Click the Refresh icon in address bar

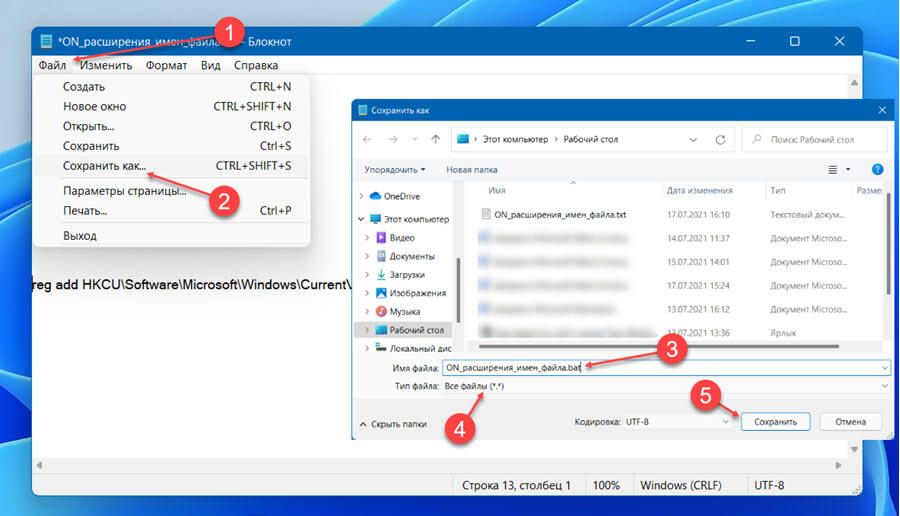pos(720,139)
